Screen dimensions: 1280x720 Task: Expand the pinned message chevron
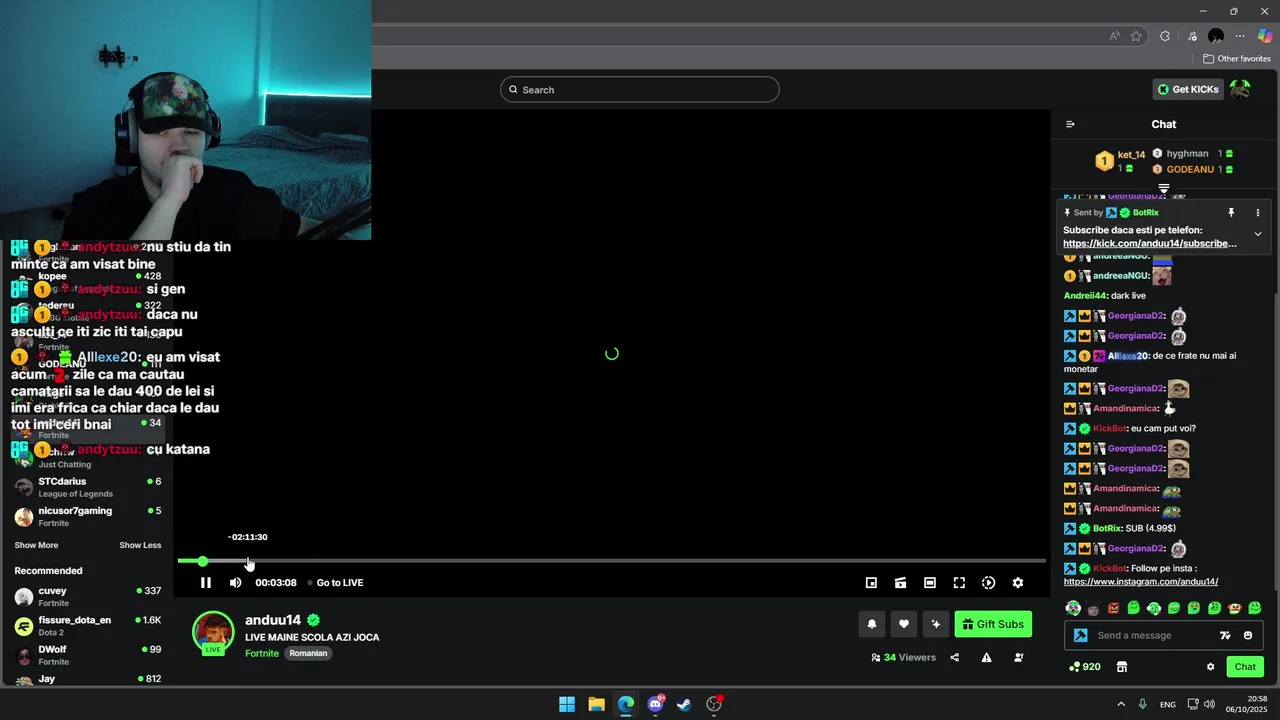1258,234
